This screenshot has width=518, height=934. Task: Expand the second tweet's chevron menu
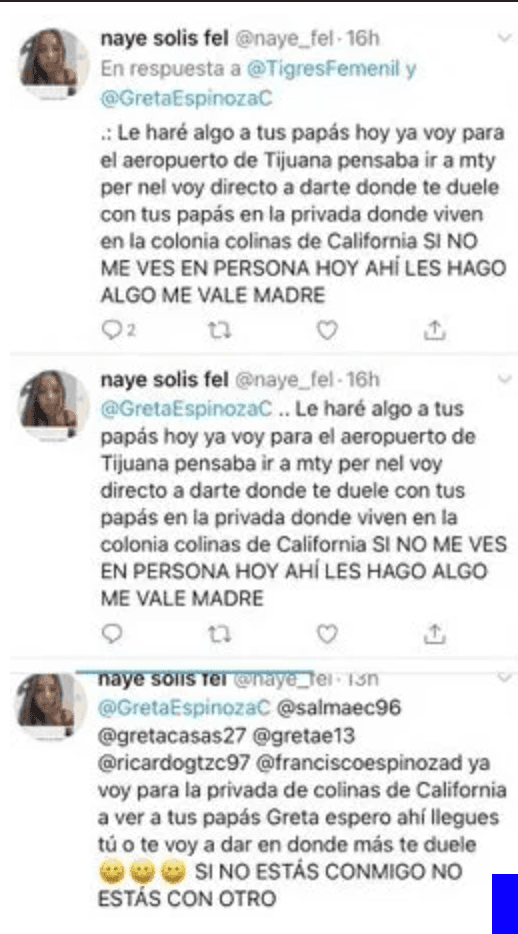tap(504, 379)
